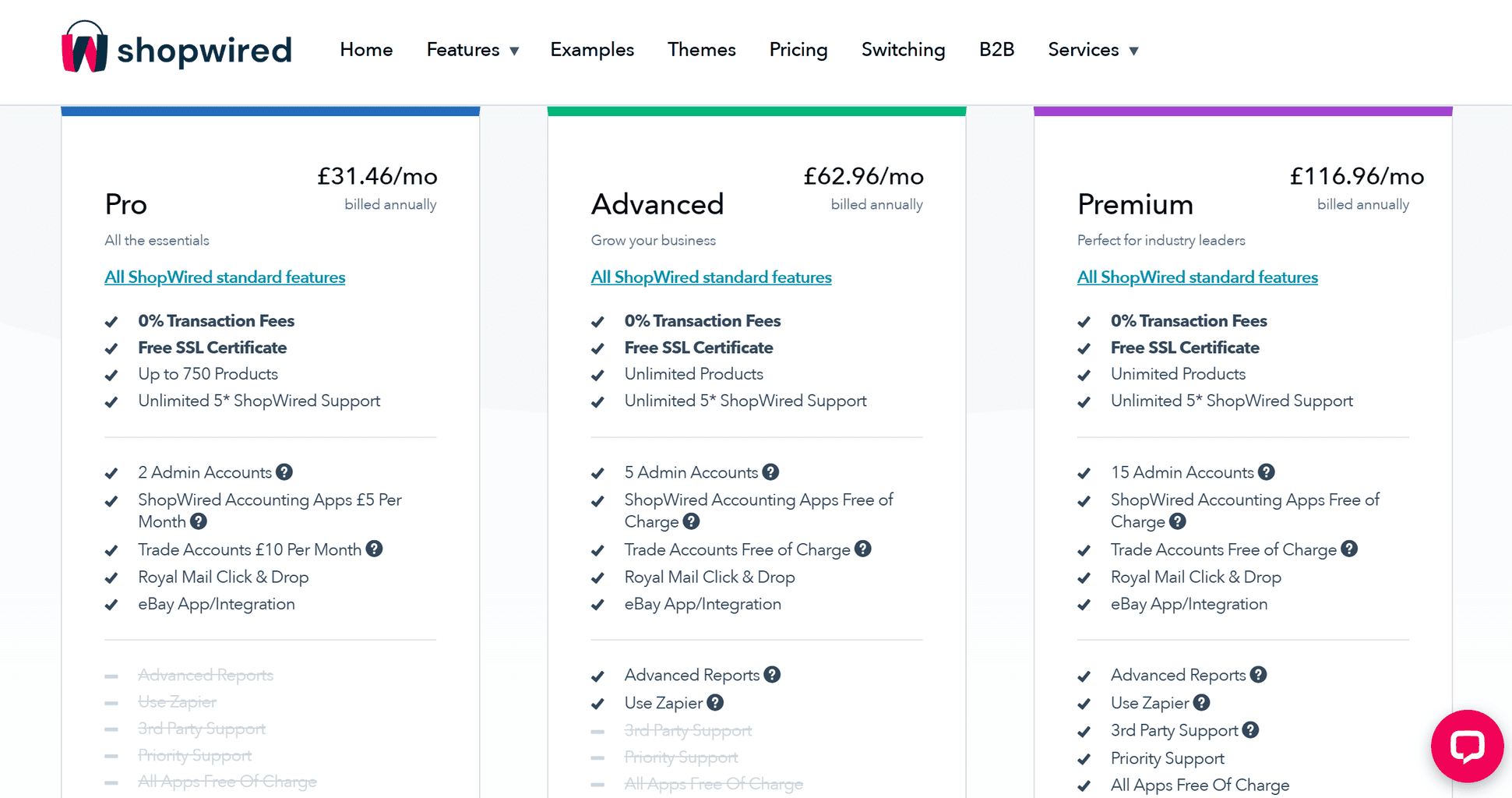1512x798 pixels.
Task: Click 'All Apps Free Of Charge' in Premium plan
Action: pos(1200,785)
